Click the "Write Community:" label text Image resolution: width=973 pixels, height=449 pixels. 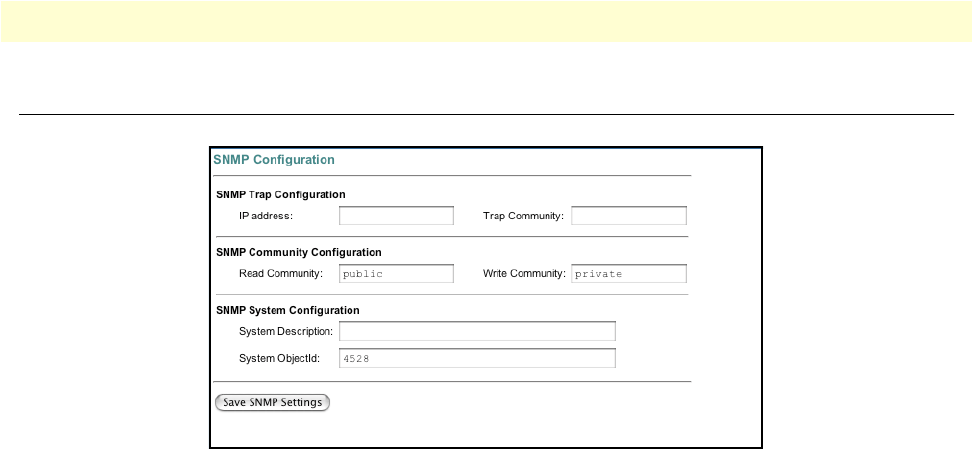coord(524,273)
